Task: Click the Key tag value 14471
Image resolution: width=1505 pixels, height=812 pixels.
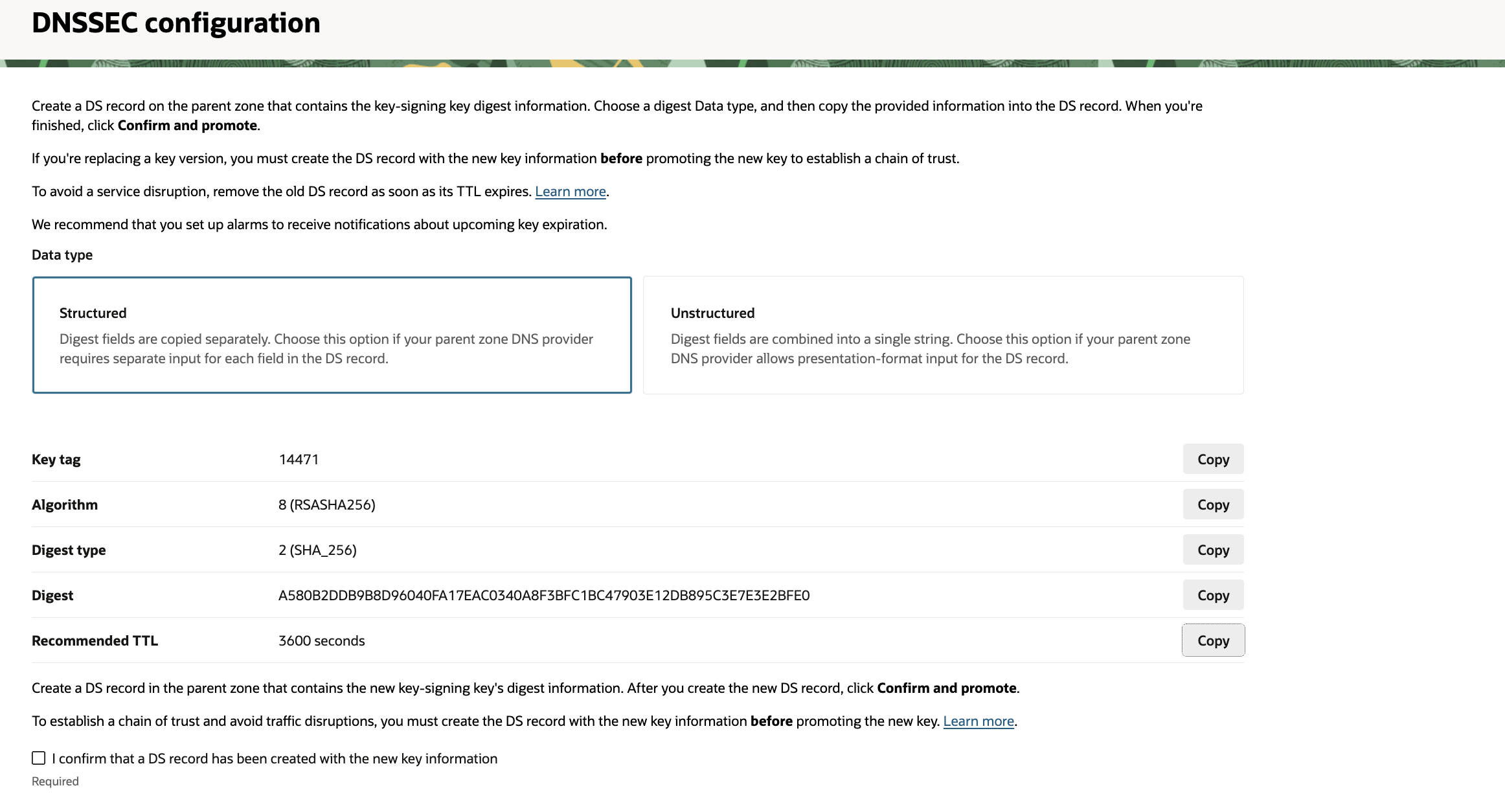Action: tap(299, 459)
